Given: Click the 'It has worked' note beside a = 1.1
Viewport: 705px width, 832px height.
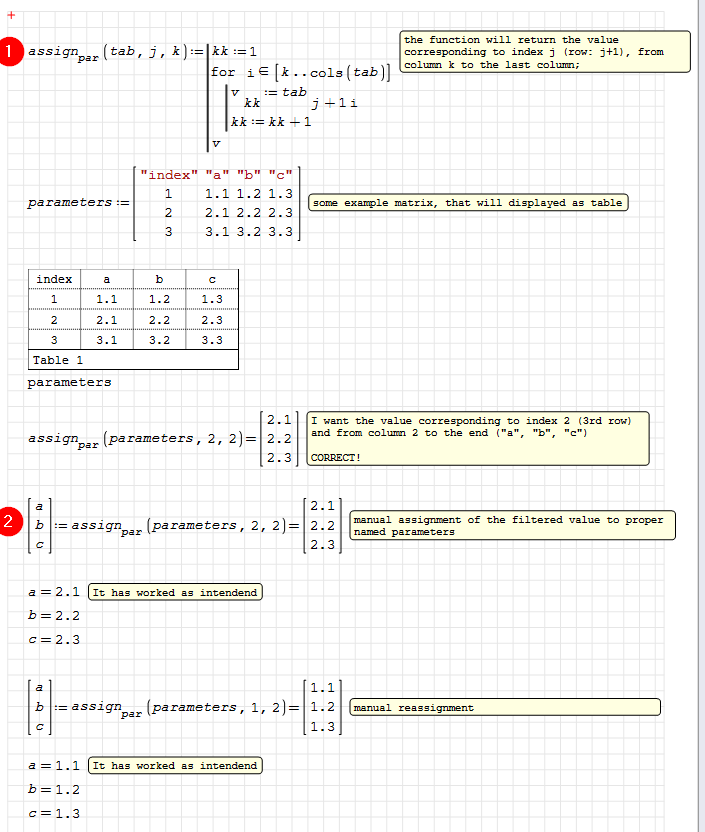Looking at the screenshot, I should [175, 766].
